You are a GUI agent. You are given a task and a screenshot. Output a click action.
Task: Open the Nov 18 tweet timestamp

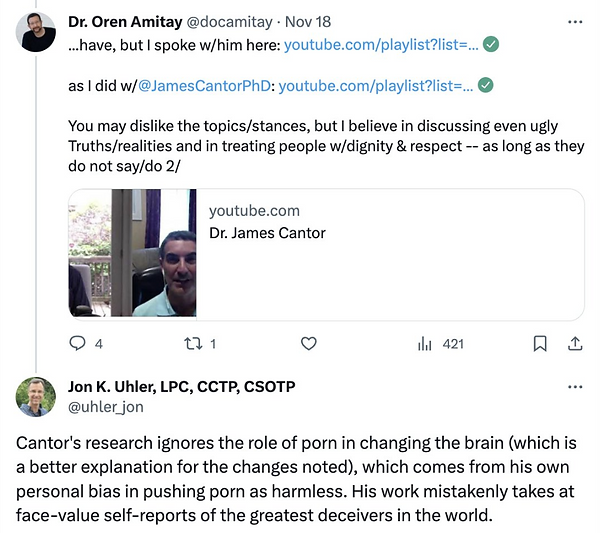click(310, 21)
